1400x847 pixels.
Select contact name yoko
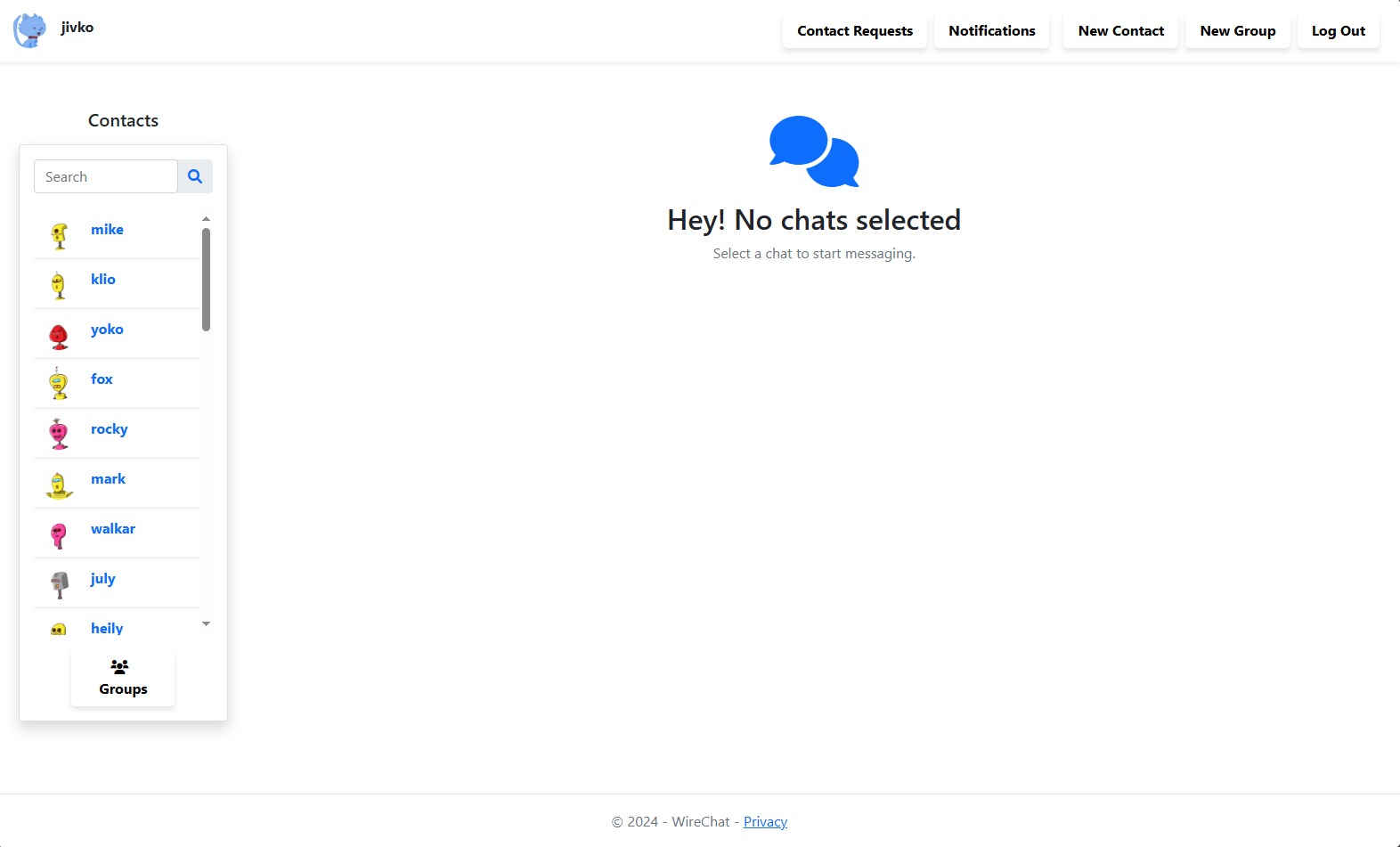coord(107,330)
